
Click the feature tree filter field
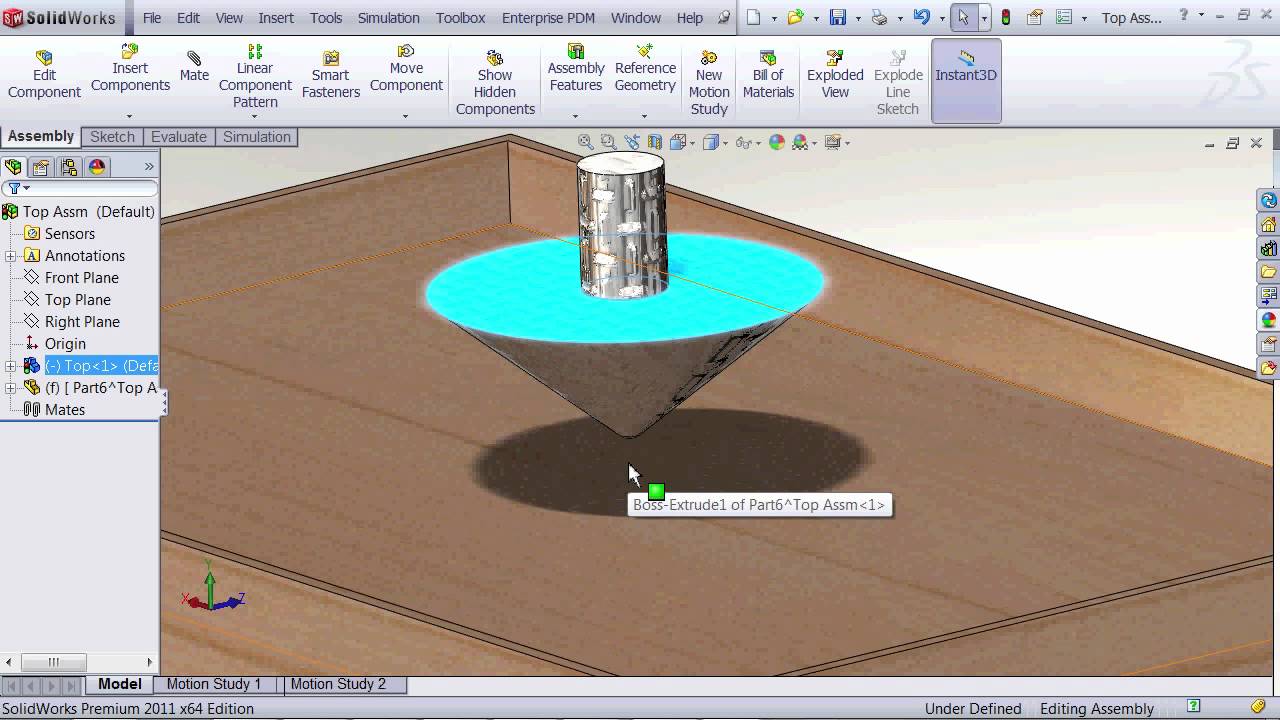tap(80, 188)
